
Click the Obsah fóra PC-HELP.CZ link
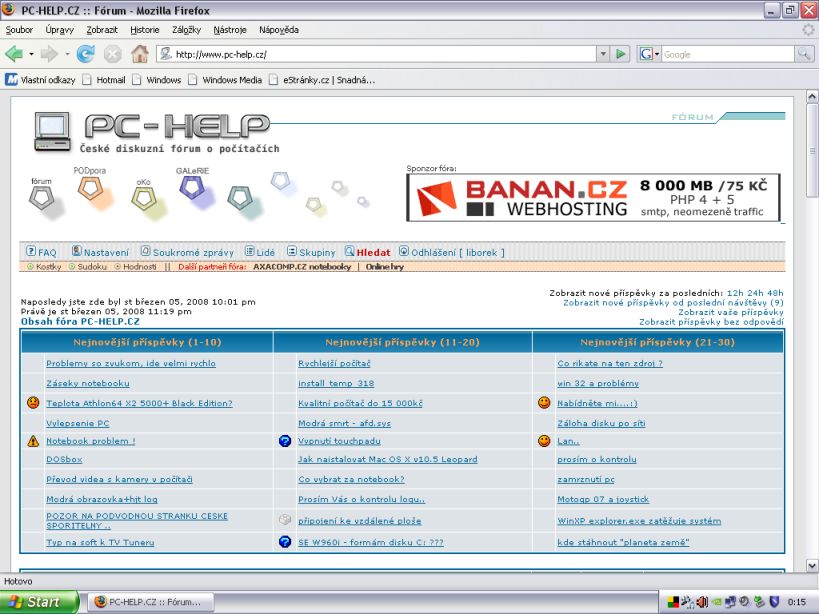80,322
